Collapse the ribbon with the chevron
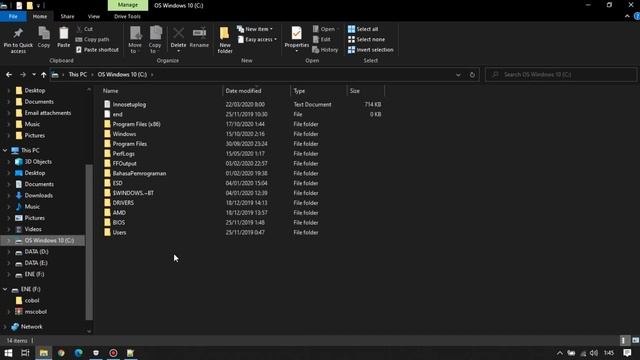 click(627, 16)
